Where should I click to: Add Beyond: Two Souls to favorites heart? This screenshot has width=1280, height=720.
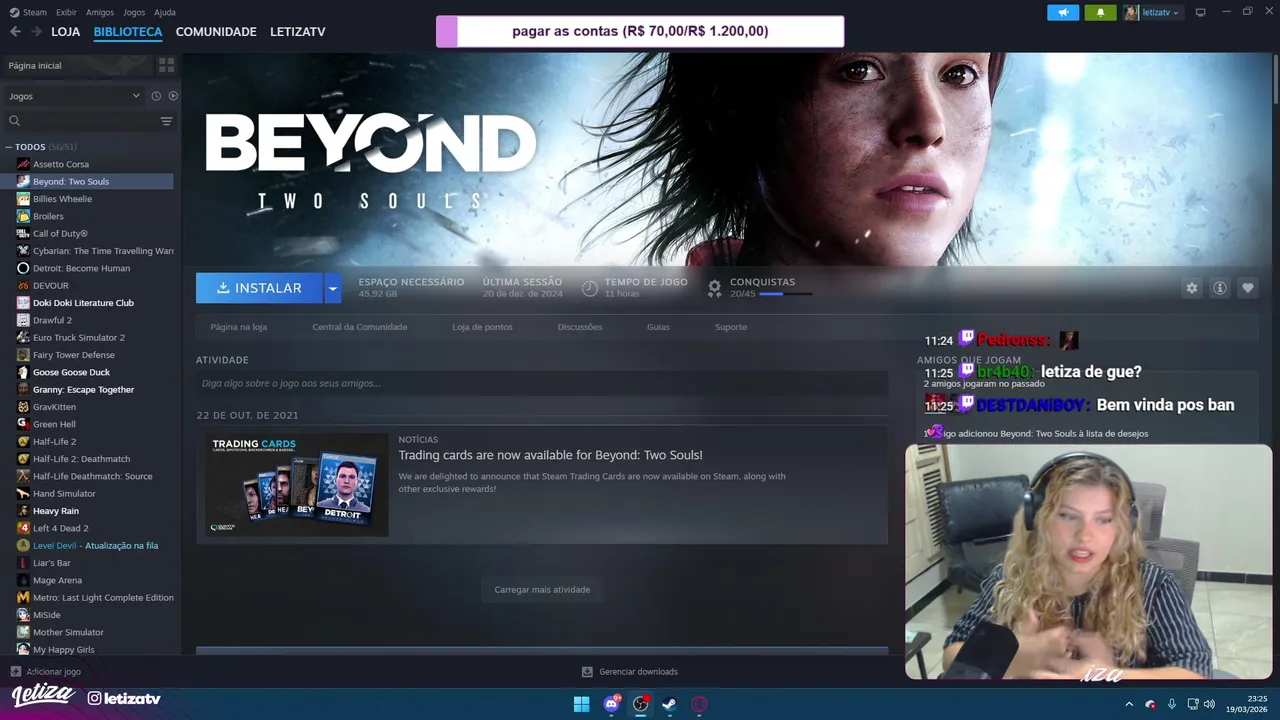point(1248,288)
